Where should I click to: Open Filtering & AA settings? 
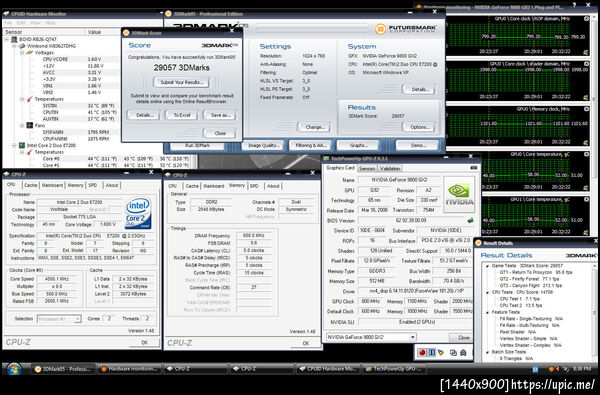point(310,145)
